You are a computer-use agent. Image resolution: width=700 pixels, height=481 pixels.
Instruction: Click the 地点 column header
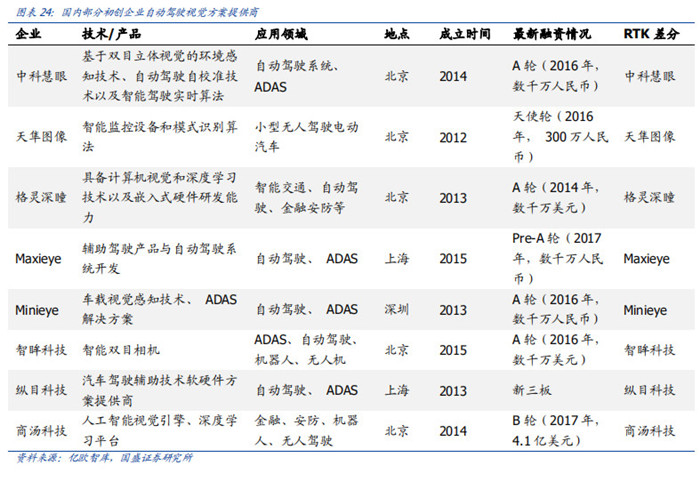[x=397, y=34]
